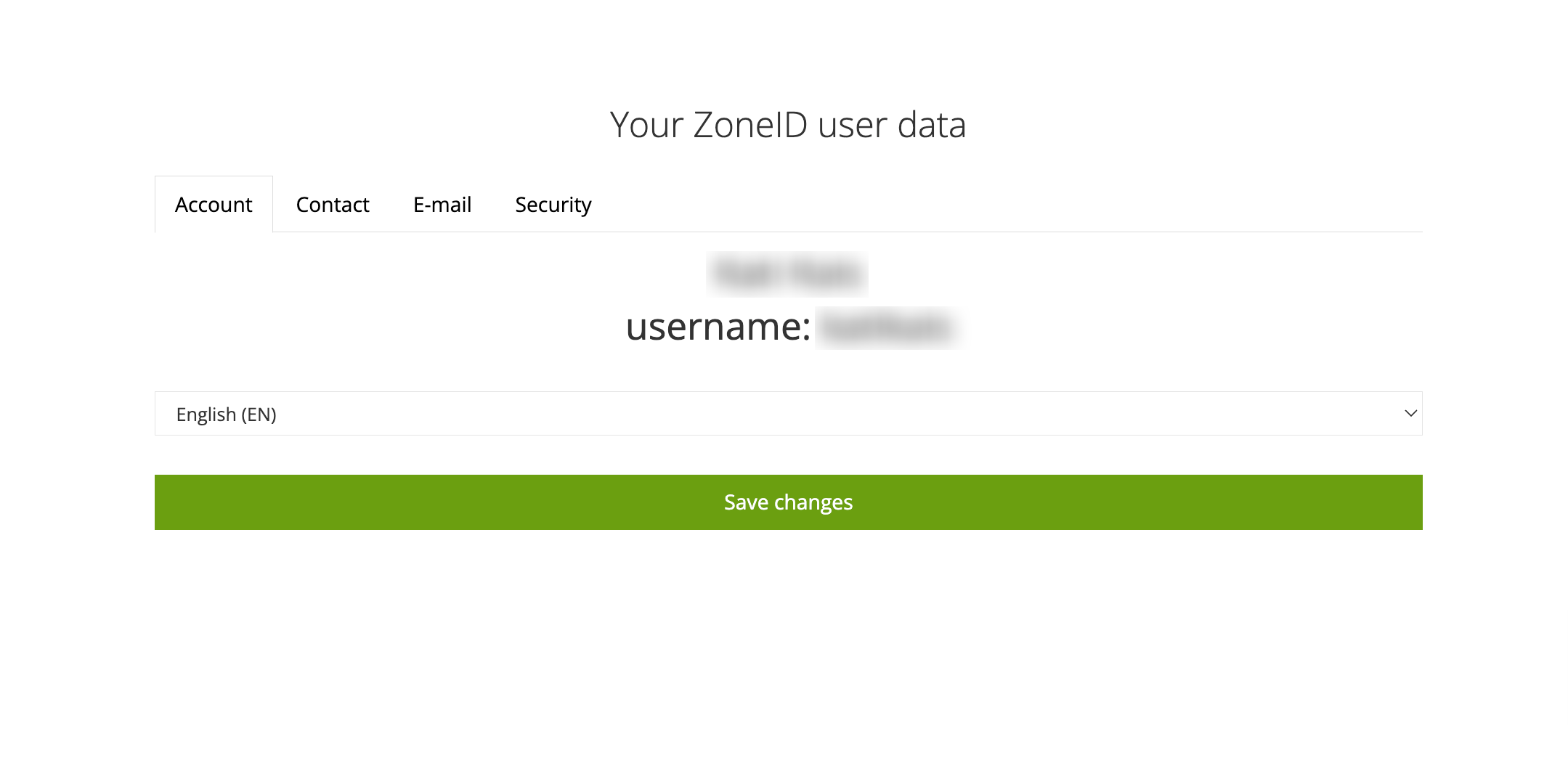This screenshot has height=760, width=1568.
Task: Click the word 'Contact' in tab bar
Action: tap(333, 205)
